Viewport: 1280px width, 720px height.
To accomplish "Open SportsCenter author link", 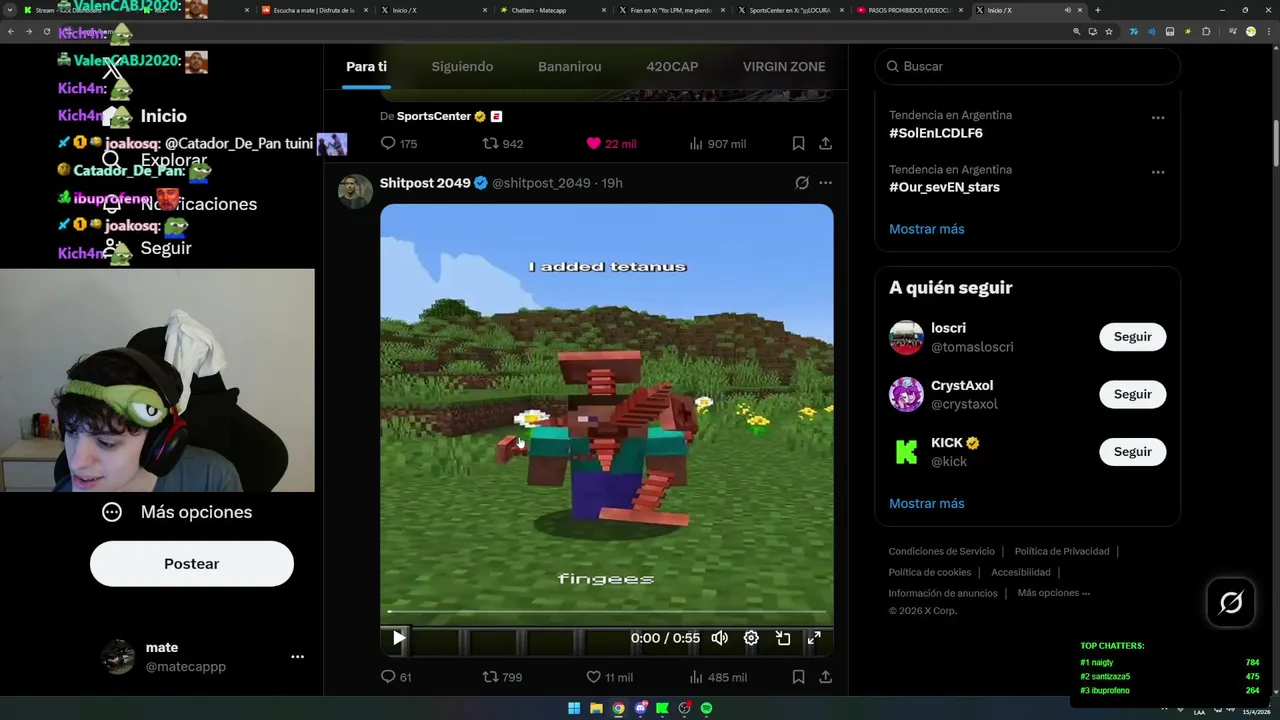I will click(434, 116).
